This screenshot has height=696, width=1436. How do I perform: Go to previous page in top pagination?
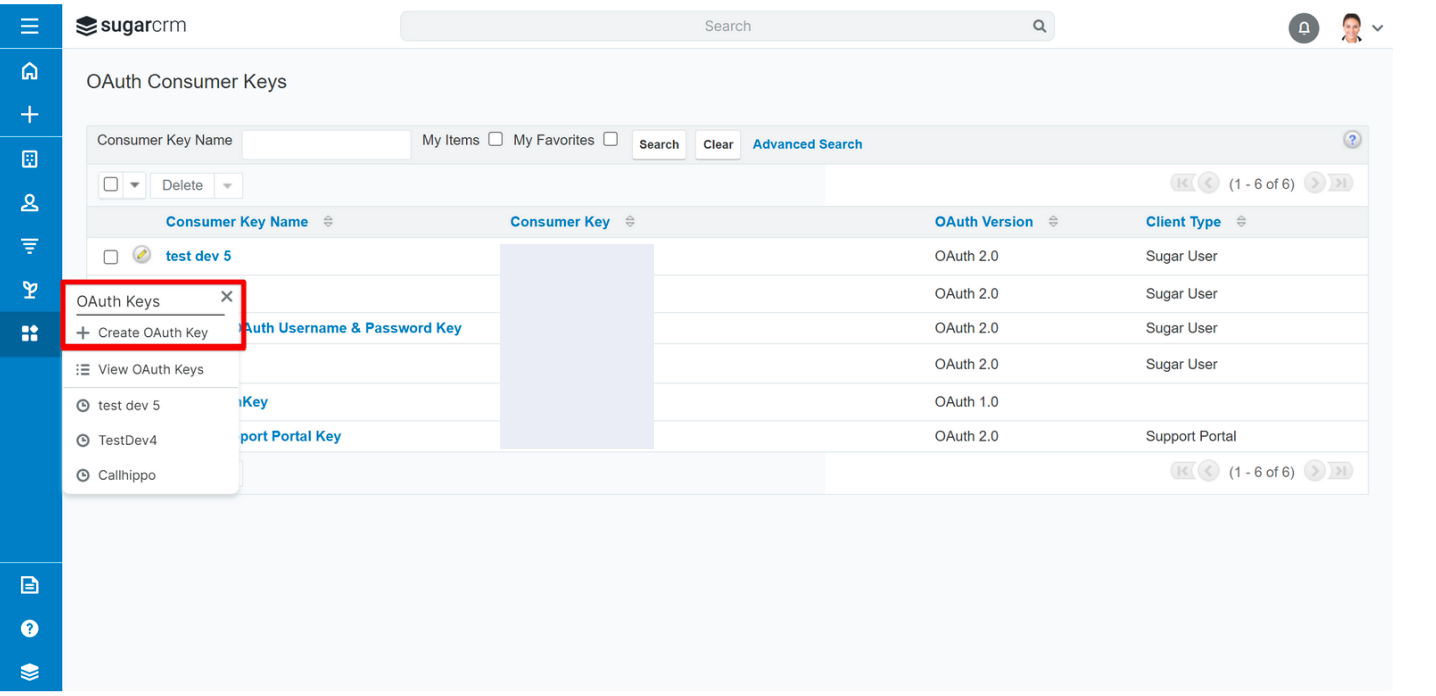pos(1209,183)
